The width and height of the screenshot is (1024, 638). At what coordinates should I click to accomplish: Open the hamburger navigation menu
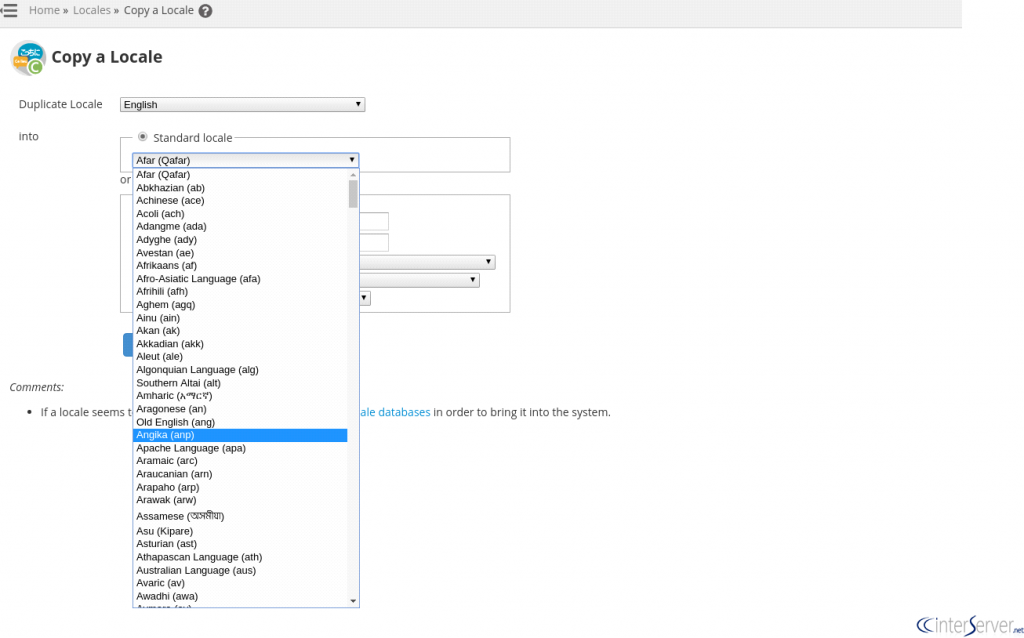coord(8,10)
